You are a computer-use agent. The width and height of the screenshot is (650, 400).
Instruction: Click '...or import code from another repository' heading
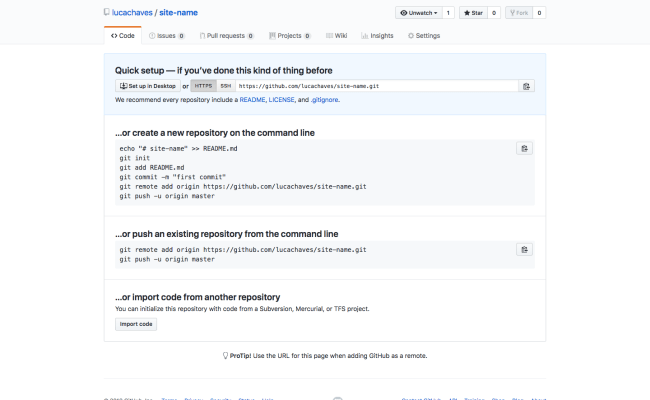click(x=197, y=297)
